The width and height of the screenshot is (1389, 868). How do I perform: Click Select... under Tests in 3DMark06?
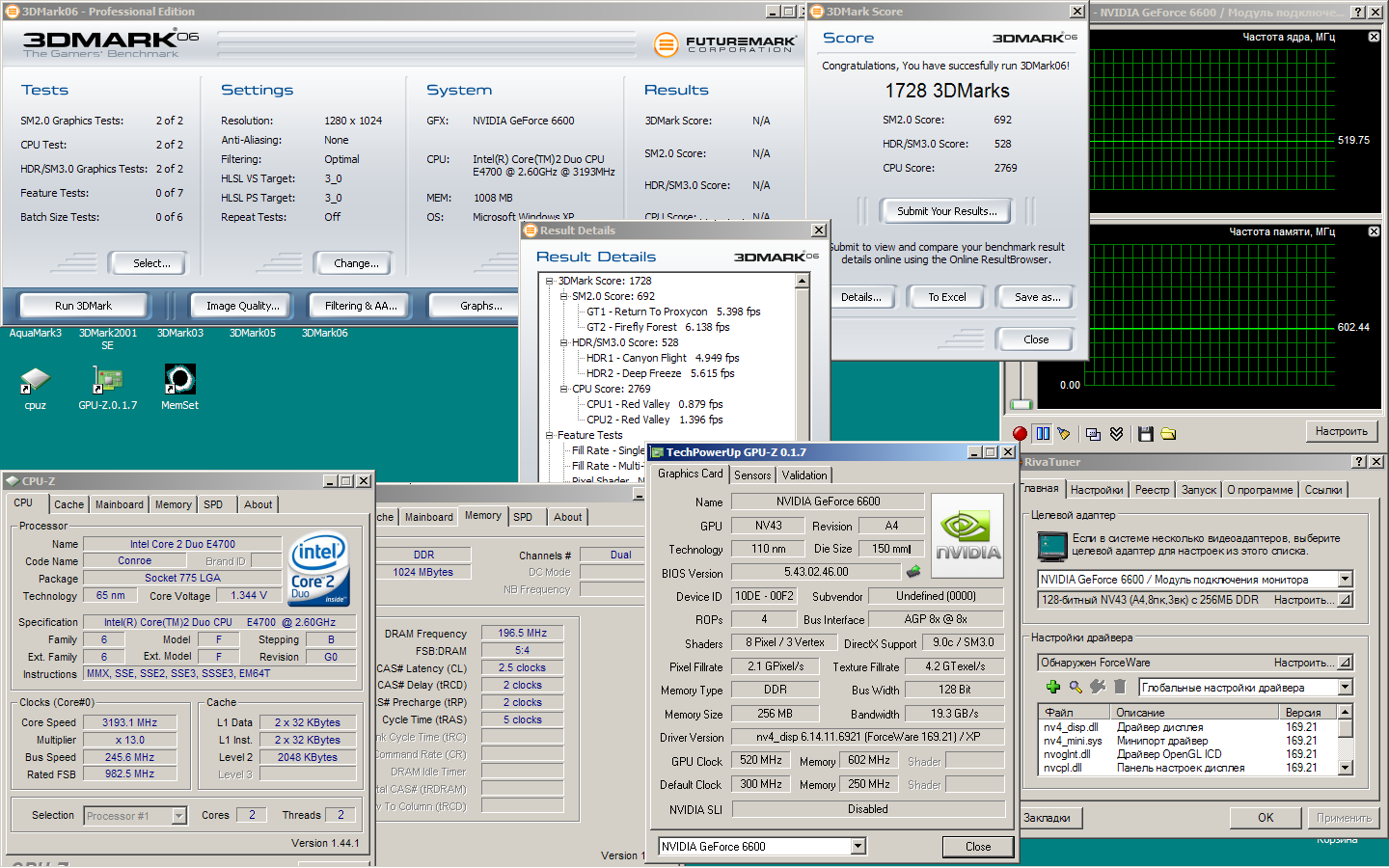[151, 263]
